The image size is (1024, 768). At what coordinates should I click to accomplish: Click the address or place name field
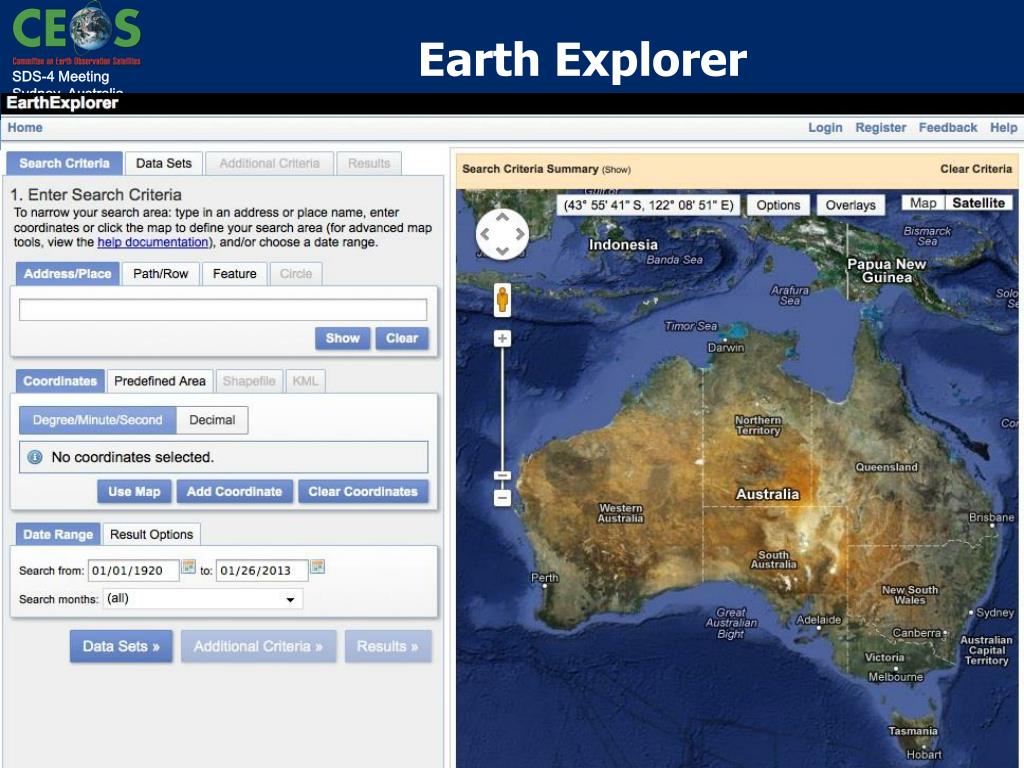(223, 310)
